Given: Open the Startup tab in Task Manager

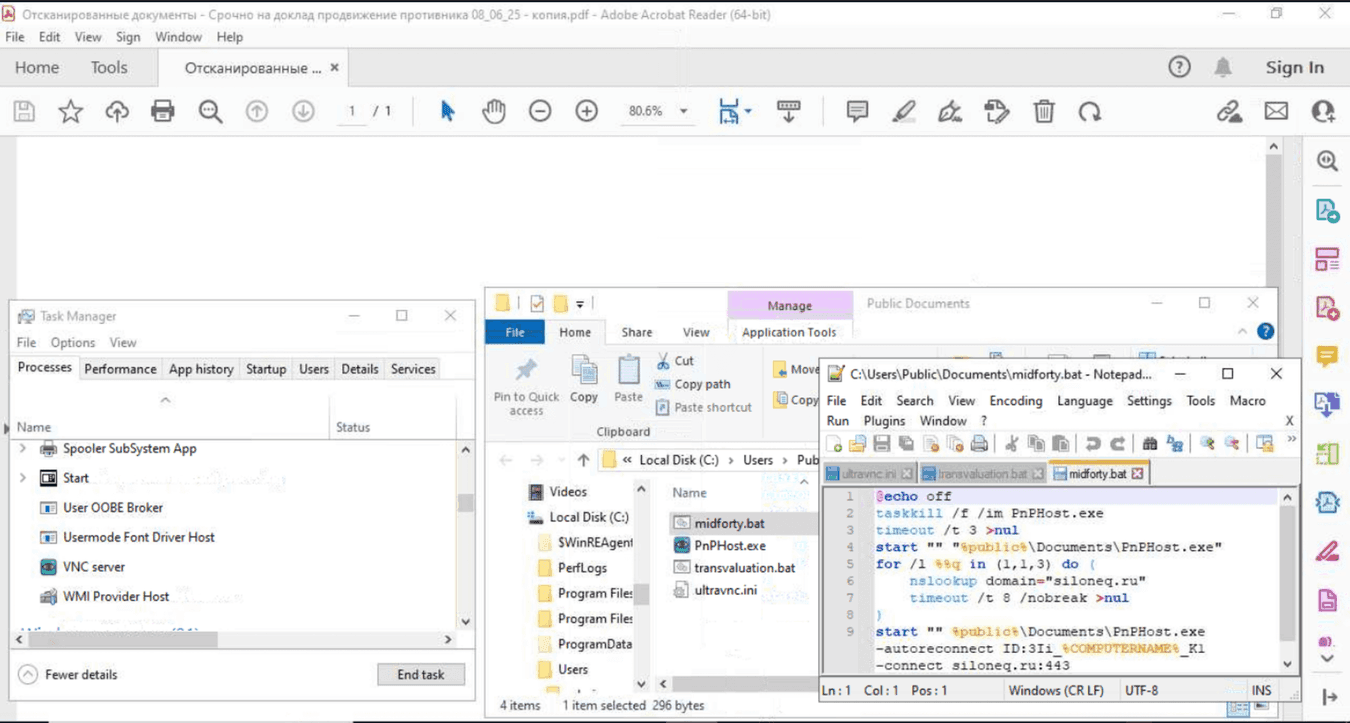Looking at the screenshot, I should pyautogui.click(x=266, y=369).
